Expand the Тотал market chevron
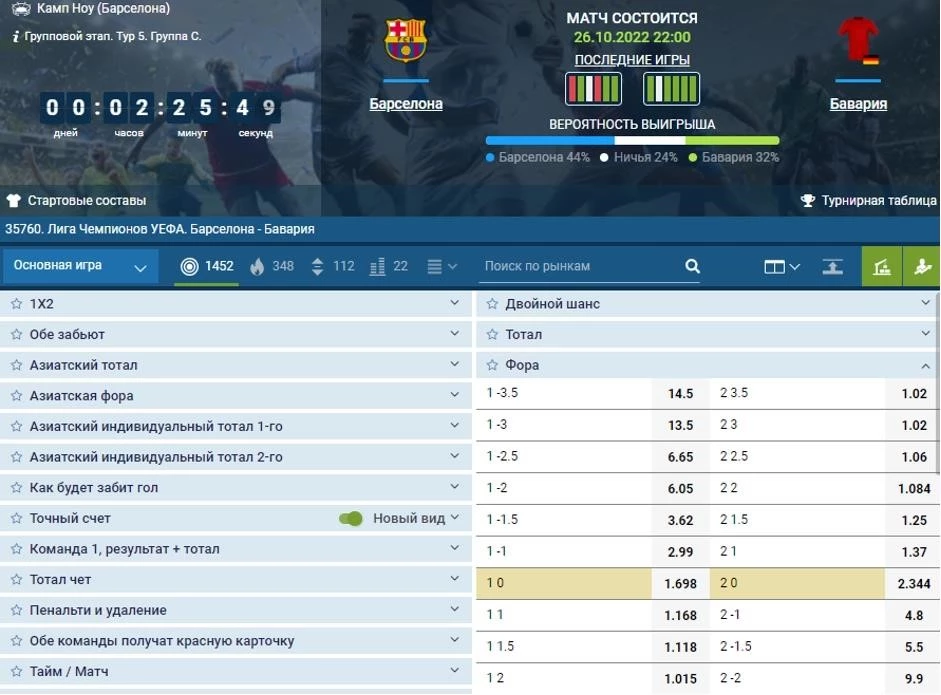The width and height of the screenshot is (941, 695). click(926, 334)
